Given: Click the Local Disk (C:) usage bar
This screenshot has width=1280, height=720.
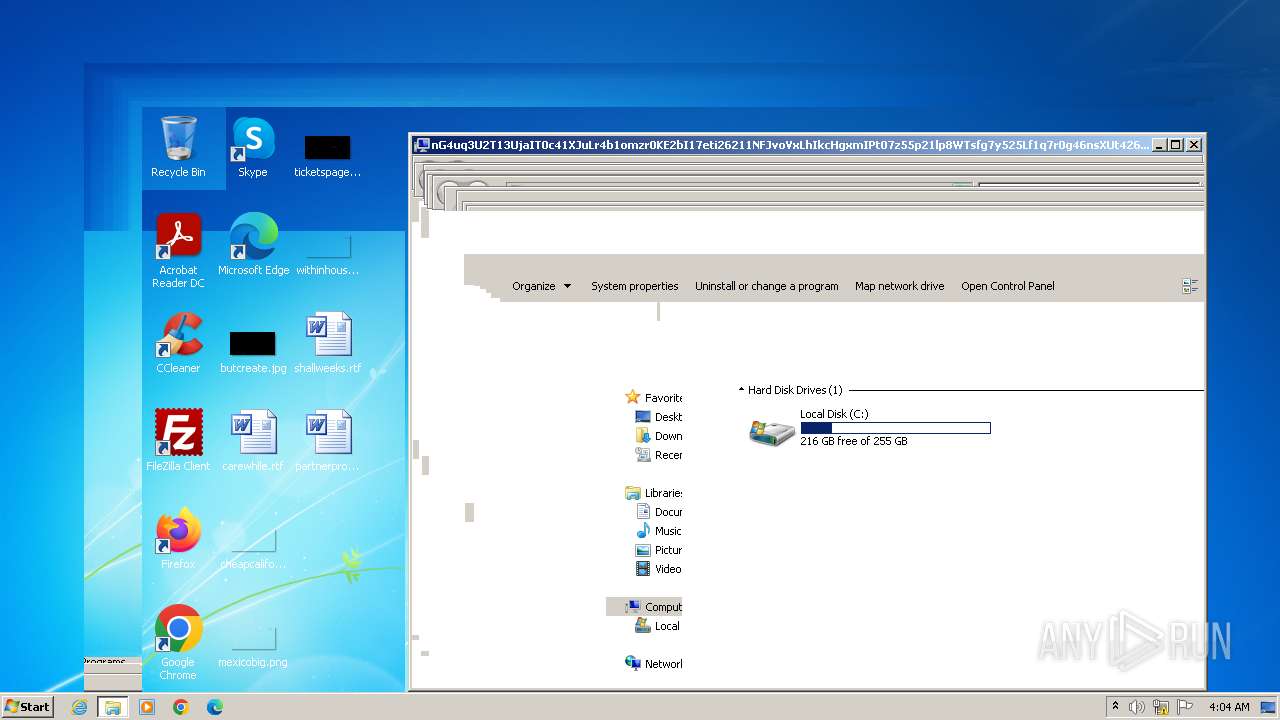Looking at the screenshot, I should (x=895, y=428).
